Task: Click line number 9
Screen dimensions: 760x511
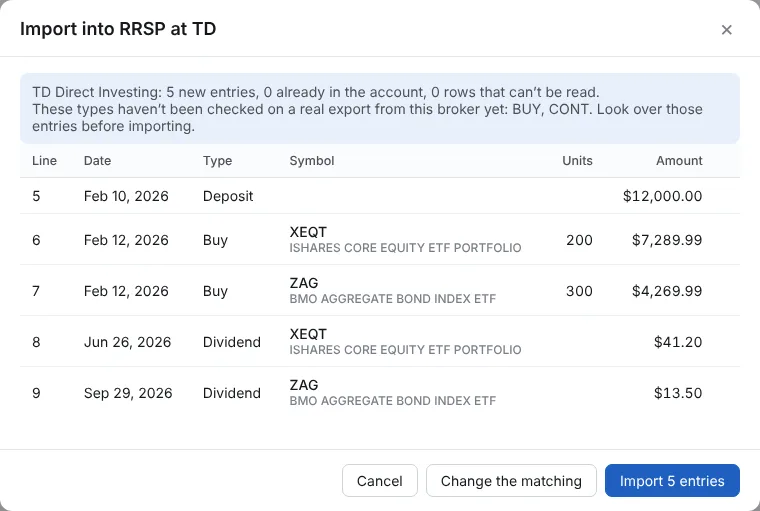Action: (36, 393)
